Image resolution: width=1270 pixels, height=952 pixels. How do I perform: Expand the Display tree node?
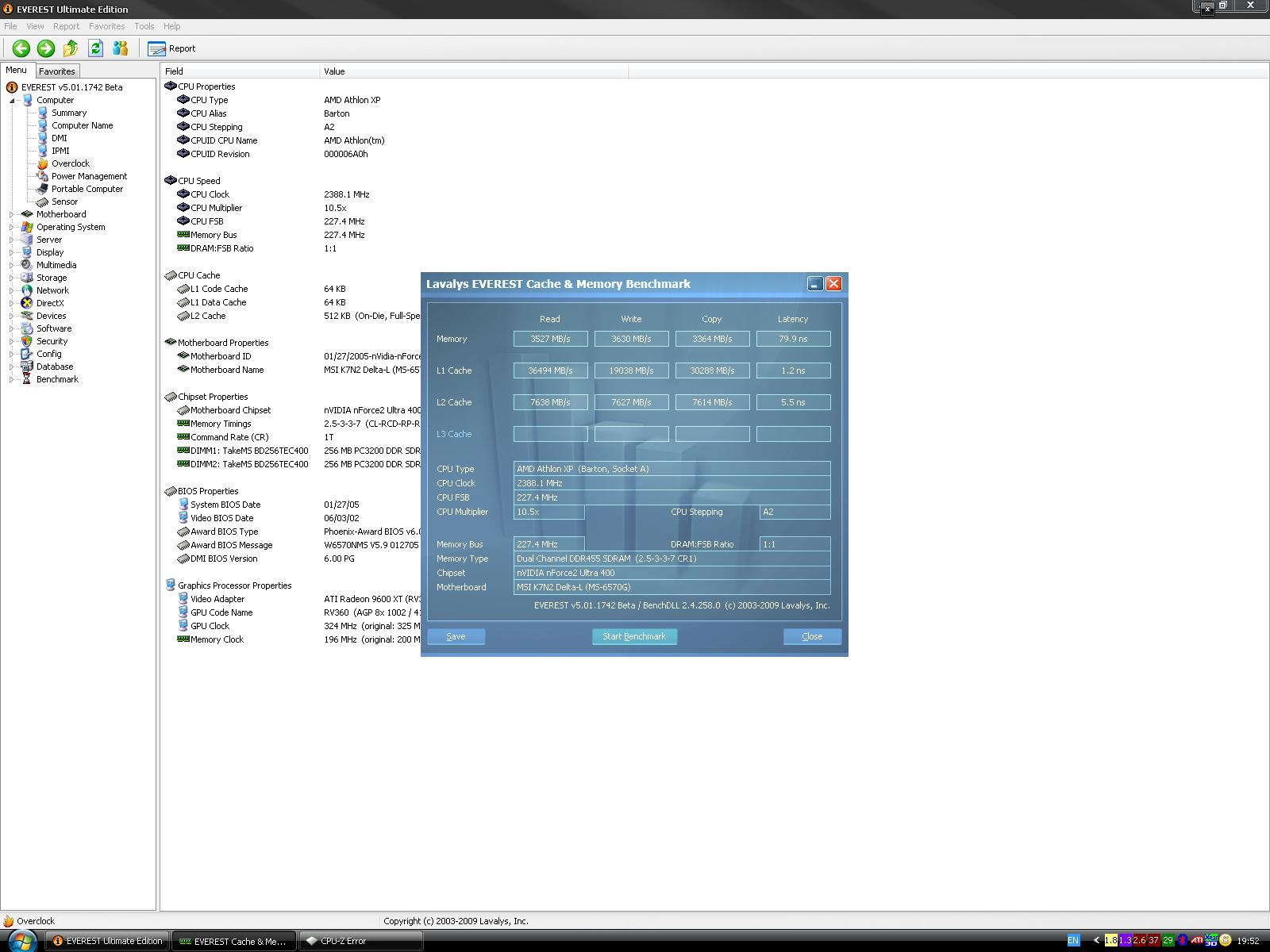pyautogui.click(x=12, y=253)
